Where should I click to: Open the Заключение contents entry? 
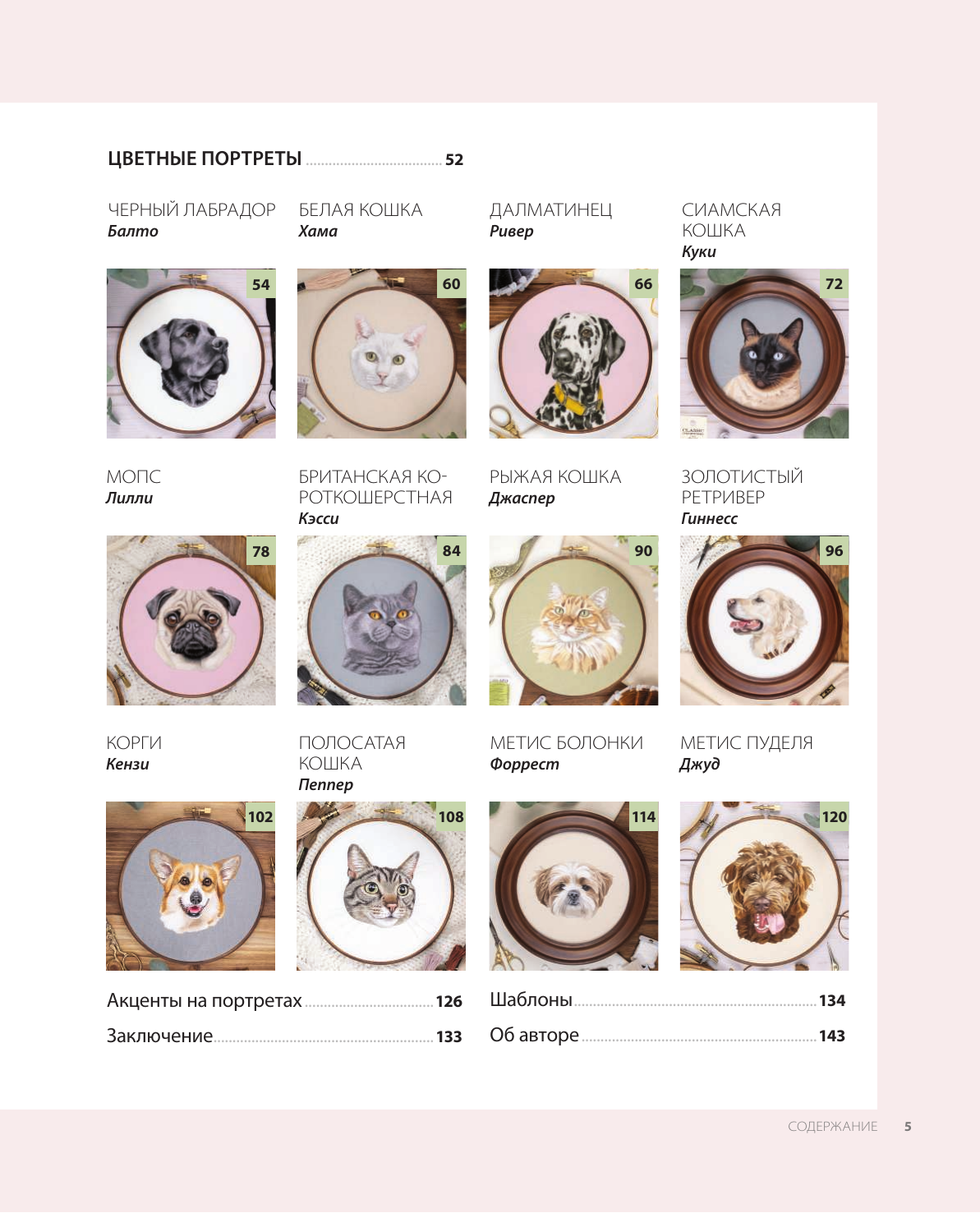(284, 1036)
